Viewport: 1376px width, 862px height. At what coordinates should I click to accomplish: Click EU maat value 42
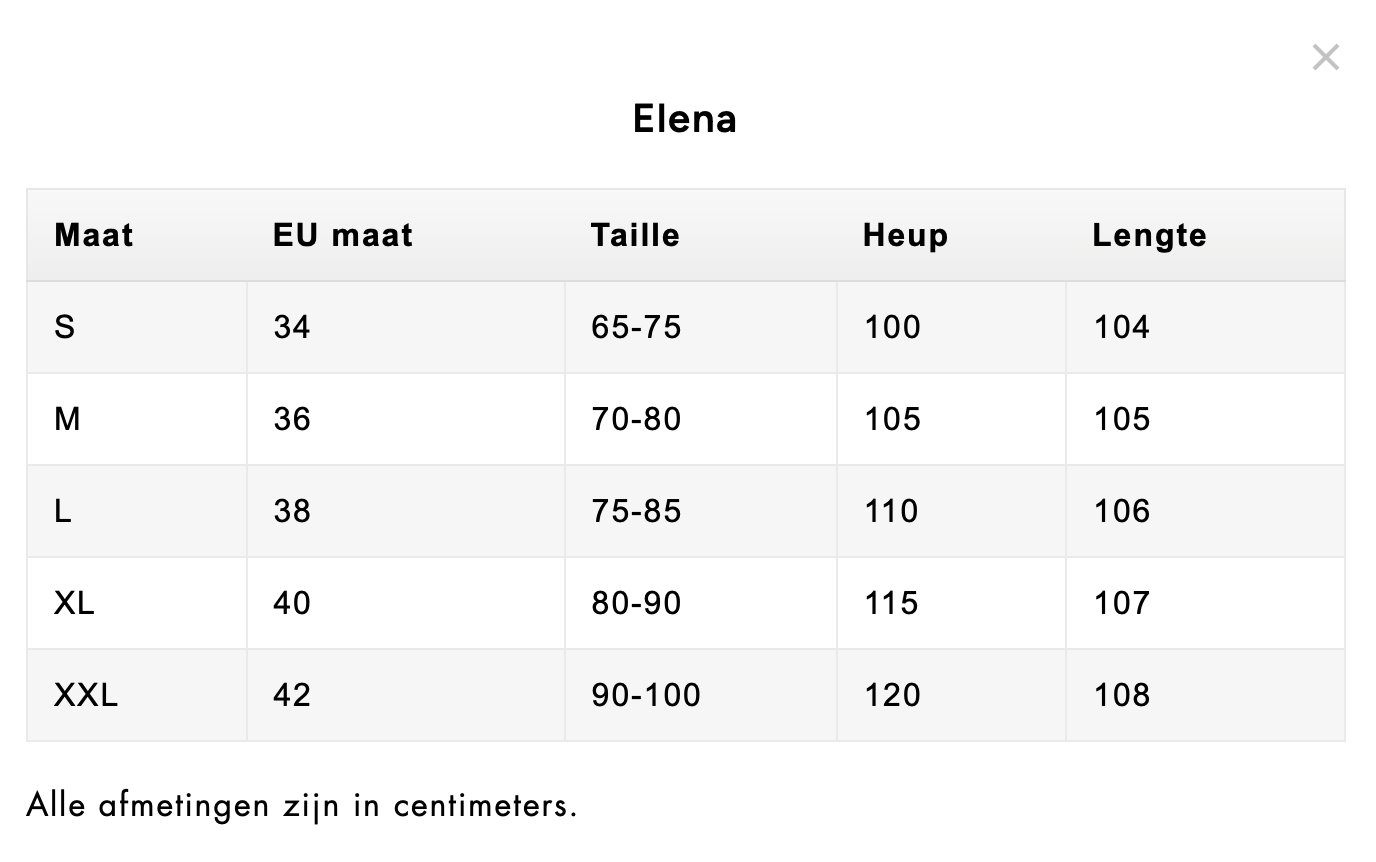291,695
